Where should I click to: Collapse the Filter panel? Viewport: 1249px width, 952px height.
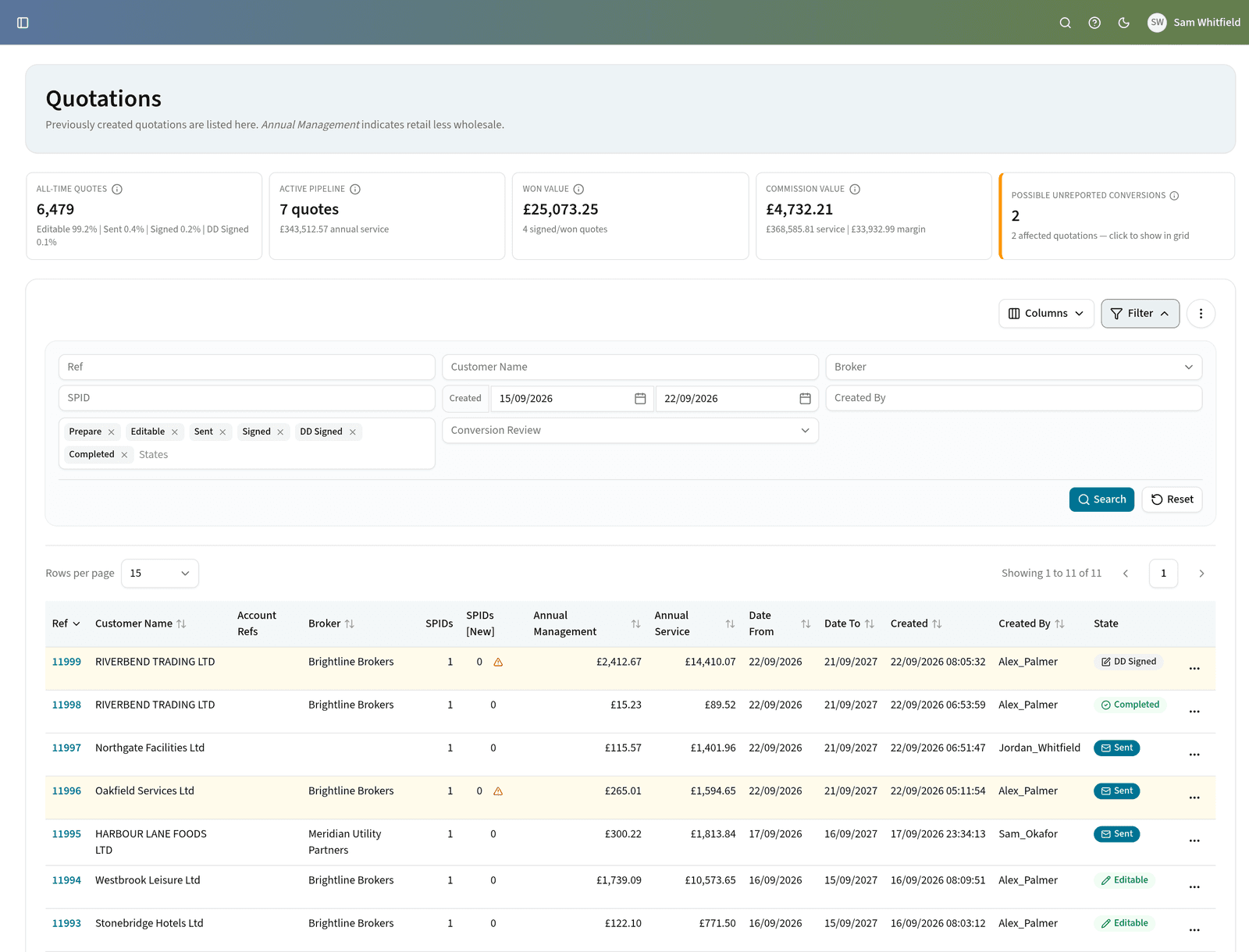point(1140,314)
